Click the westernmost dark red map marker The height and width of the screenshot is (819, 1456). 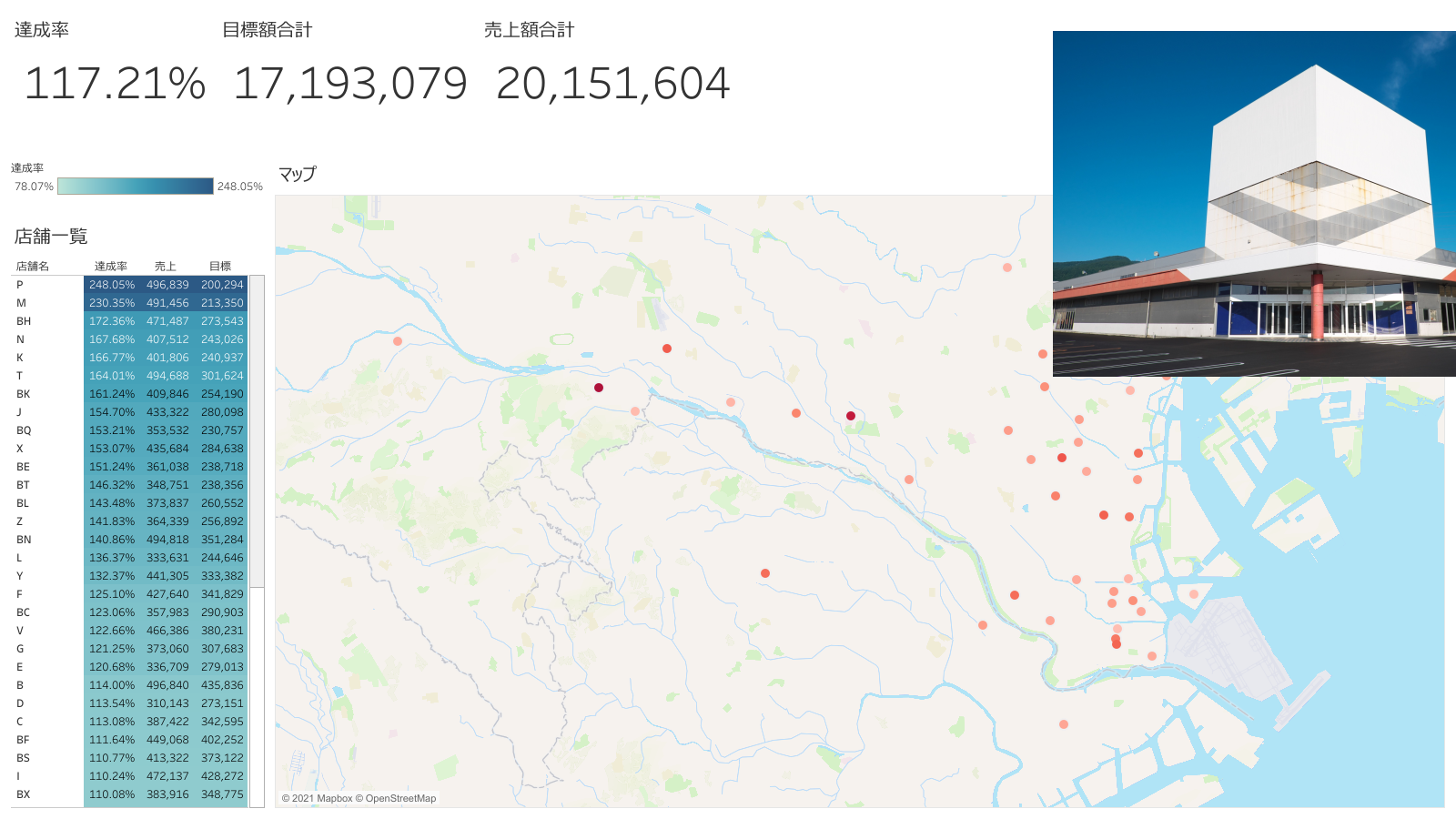(599, 388)
